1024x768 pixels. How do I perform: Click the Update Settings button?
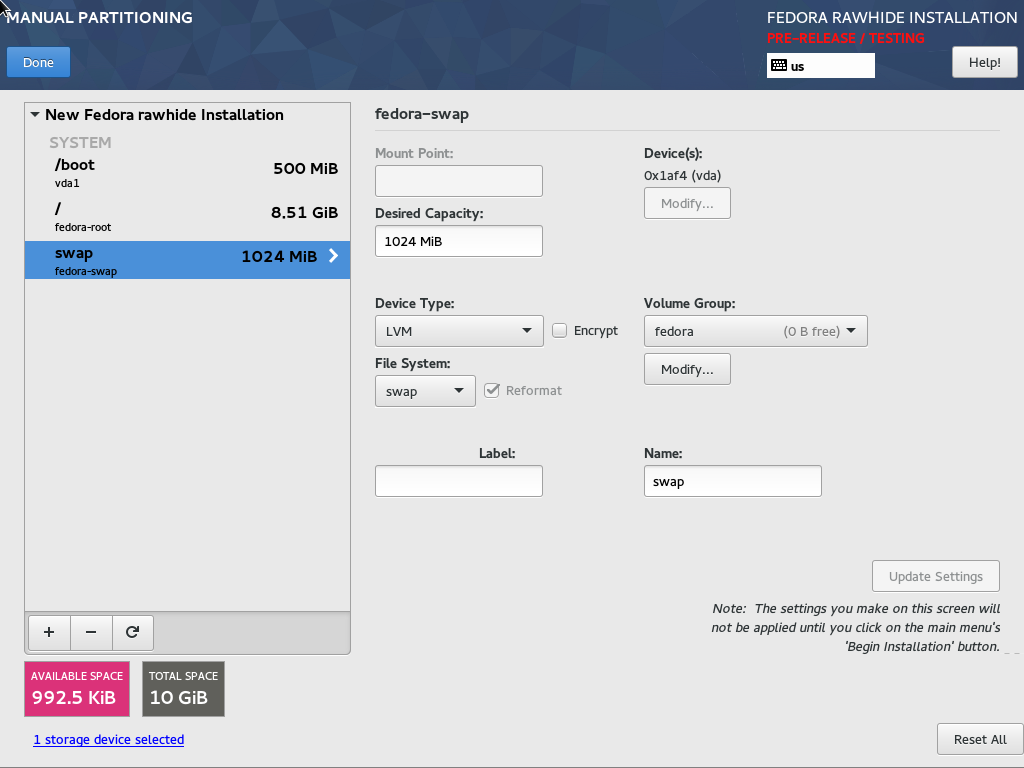(936, 576)
